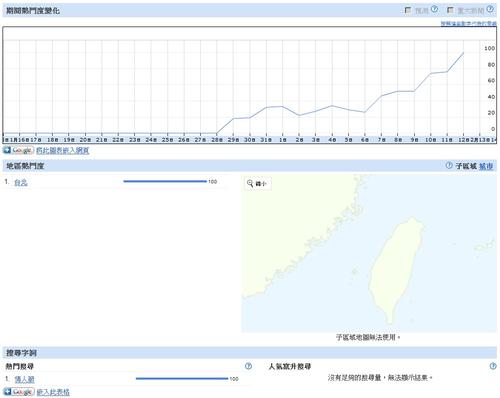The width and height of the screenshot is (500, 398).
Task: Open the 嵌入此表格 embed table link
Action: [x=53, y=392]
